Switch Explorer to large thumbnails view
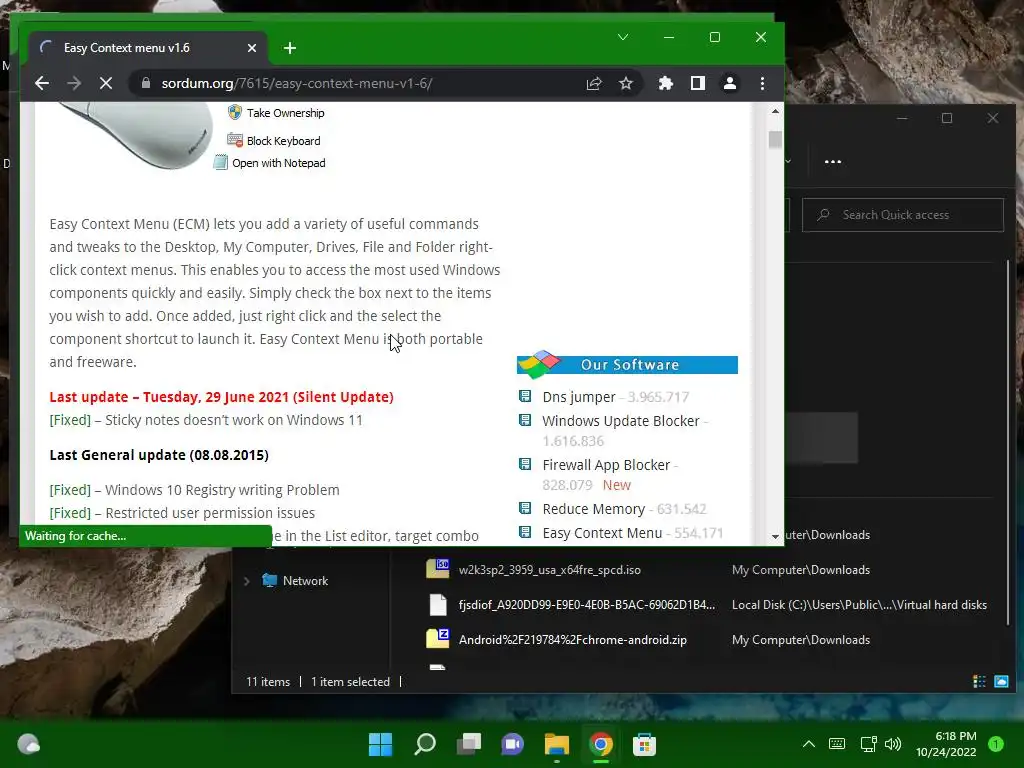1024x768 pixels. pos(1001,681)
